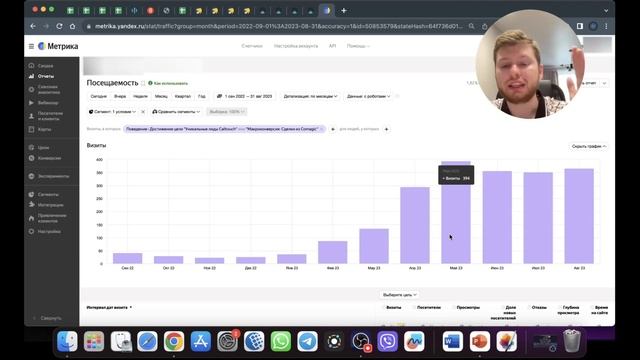Remove the segment with X button
This screenshot has width=640, height=360.
pyautogui.click(x=143, y=111)
